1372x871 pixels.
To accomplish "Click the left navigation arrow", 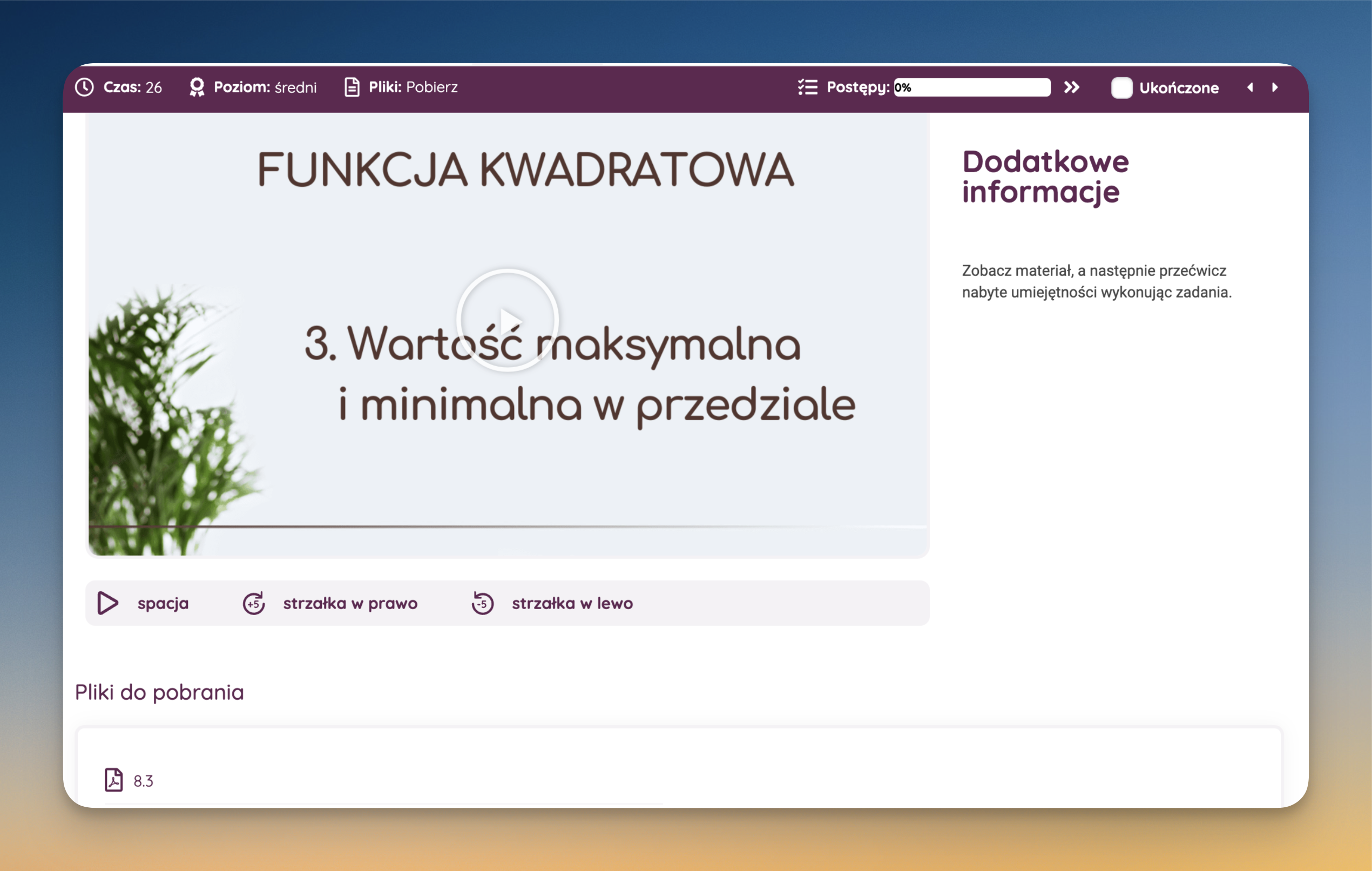I will tap(1249, 87).
